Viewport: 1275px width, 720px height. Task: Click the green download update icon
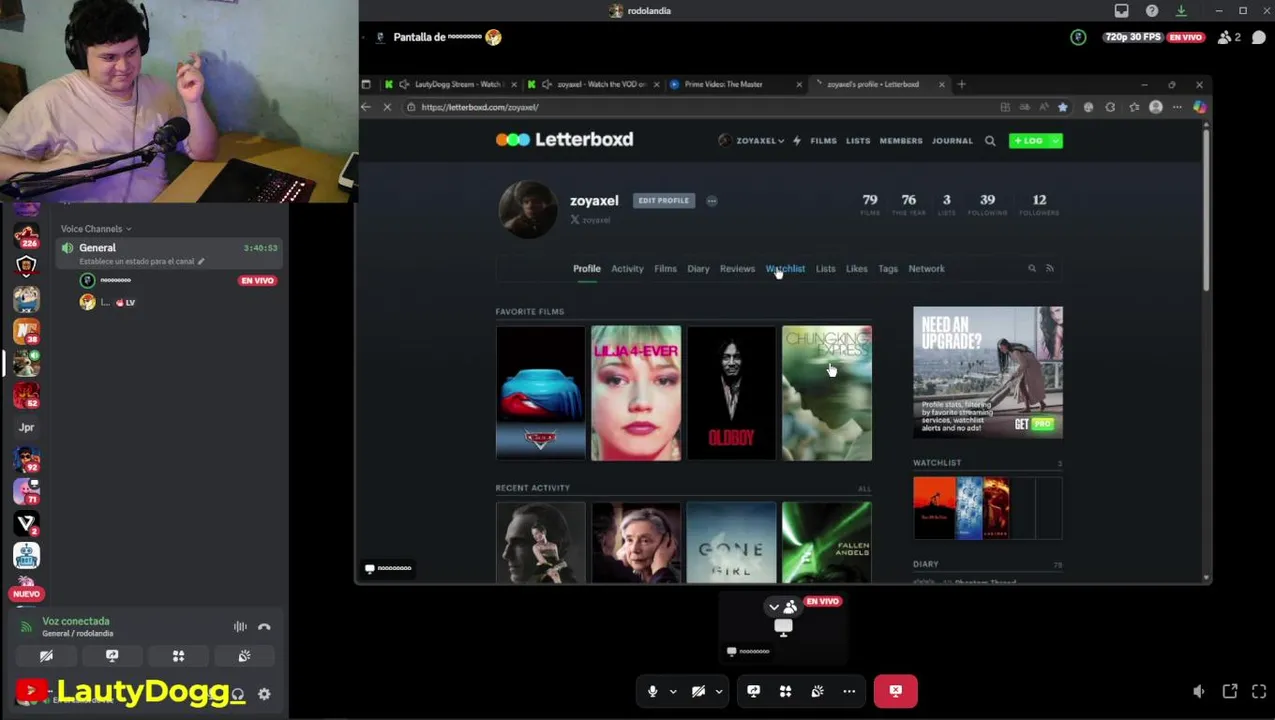coord(1181,11)
